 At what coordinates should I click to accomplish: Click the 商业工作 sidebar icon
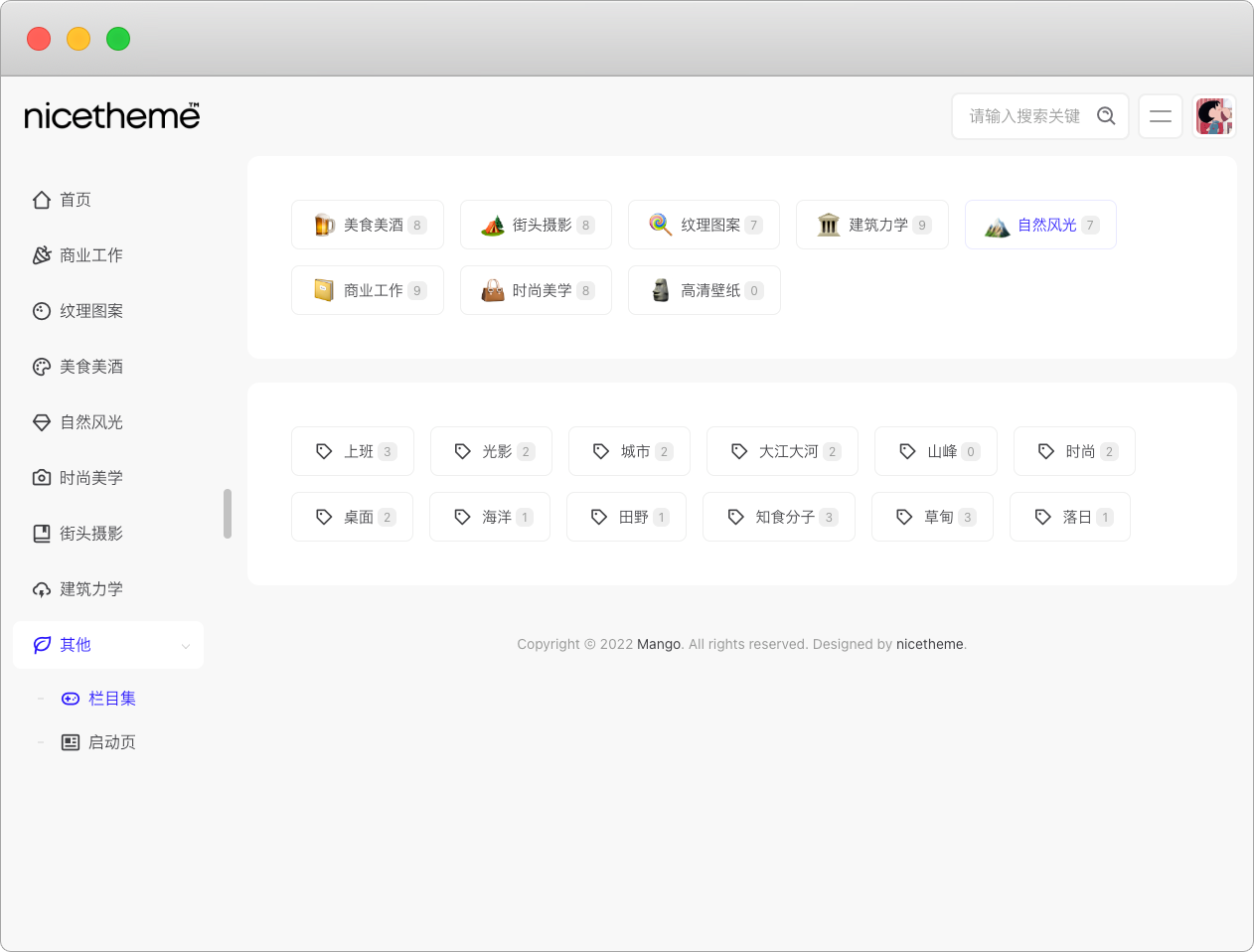click(x=42, y=255)
